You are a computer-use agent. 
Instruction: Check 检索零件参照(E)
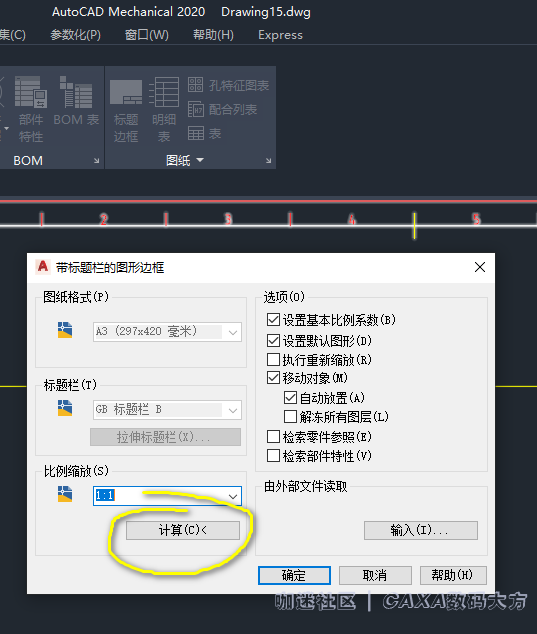(273, 436)
